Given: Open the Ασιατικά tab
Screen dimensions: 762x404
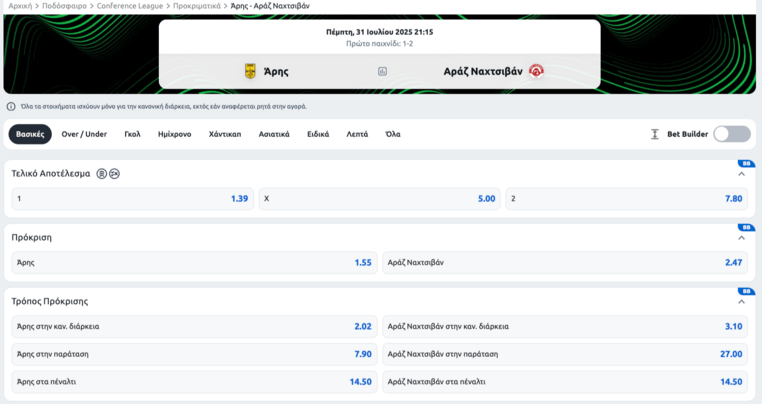Looking at the screenshot, I should pyautogui.click(x=274, y=134).
